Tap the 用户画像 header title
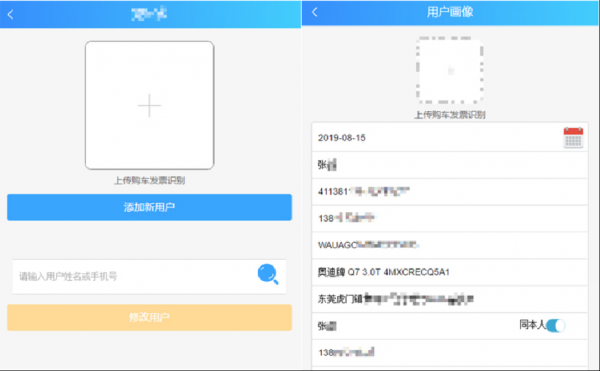The width and height of the screenshot is (600, 371). (450, 12)
